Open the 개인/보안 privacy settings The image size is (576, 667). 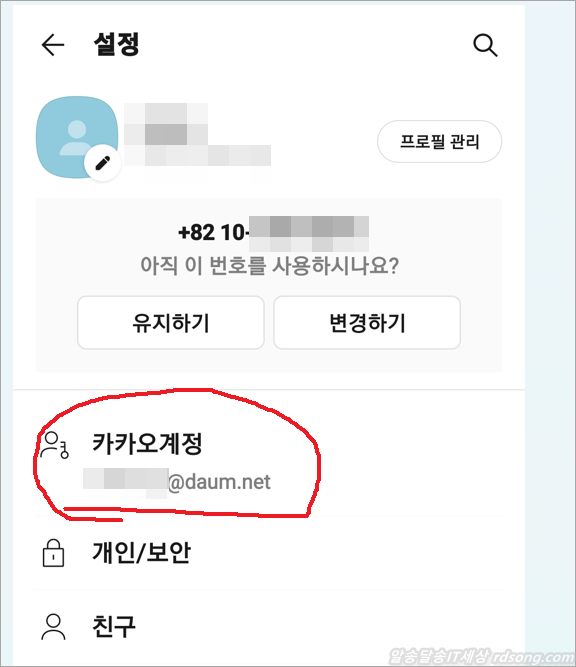[x=269, y=553]
